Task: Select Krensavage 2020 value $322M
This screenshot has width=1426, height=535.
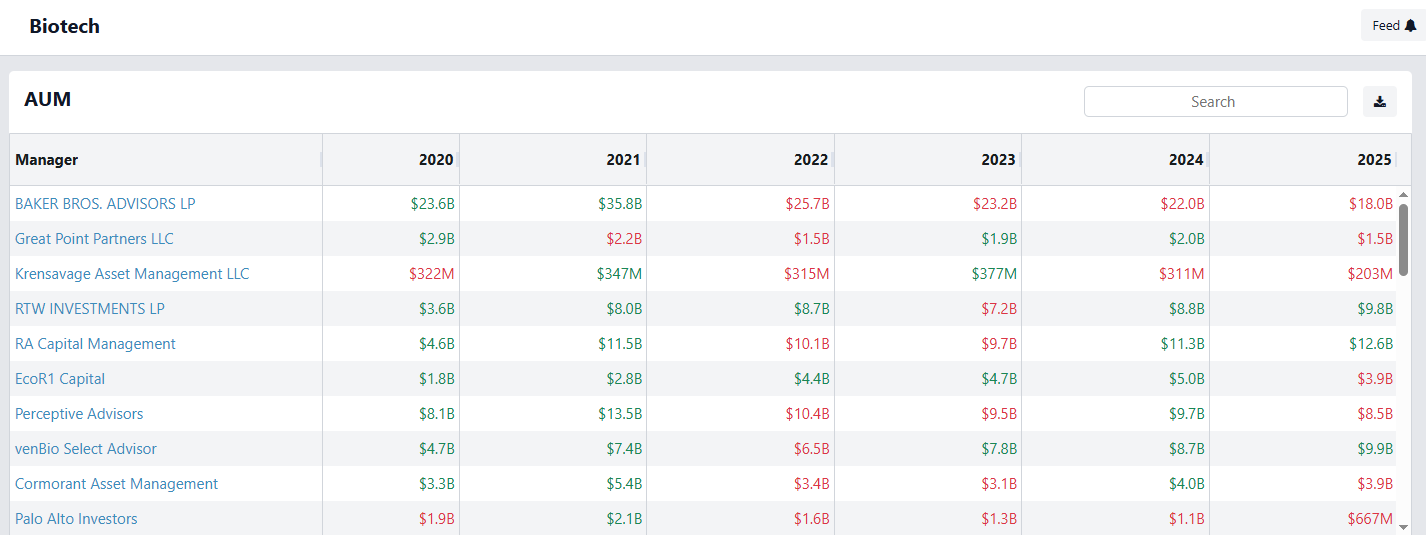Action: (432, 273)
